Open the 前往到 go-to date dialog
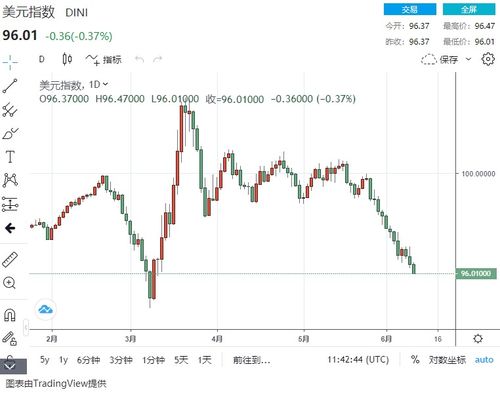This screenshot has height=396, width=500. (x=252, y=360)
